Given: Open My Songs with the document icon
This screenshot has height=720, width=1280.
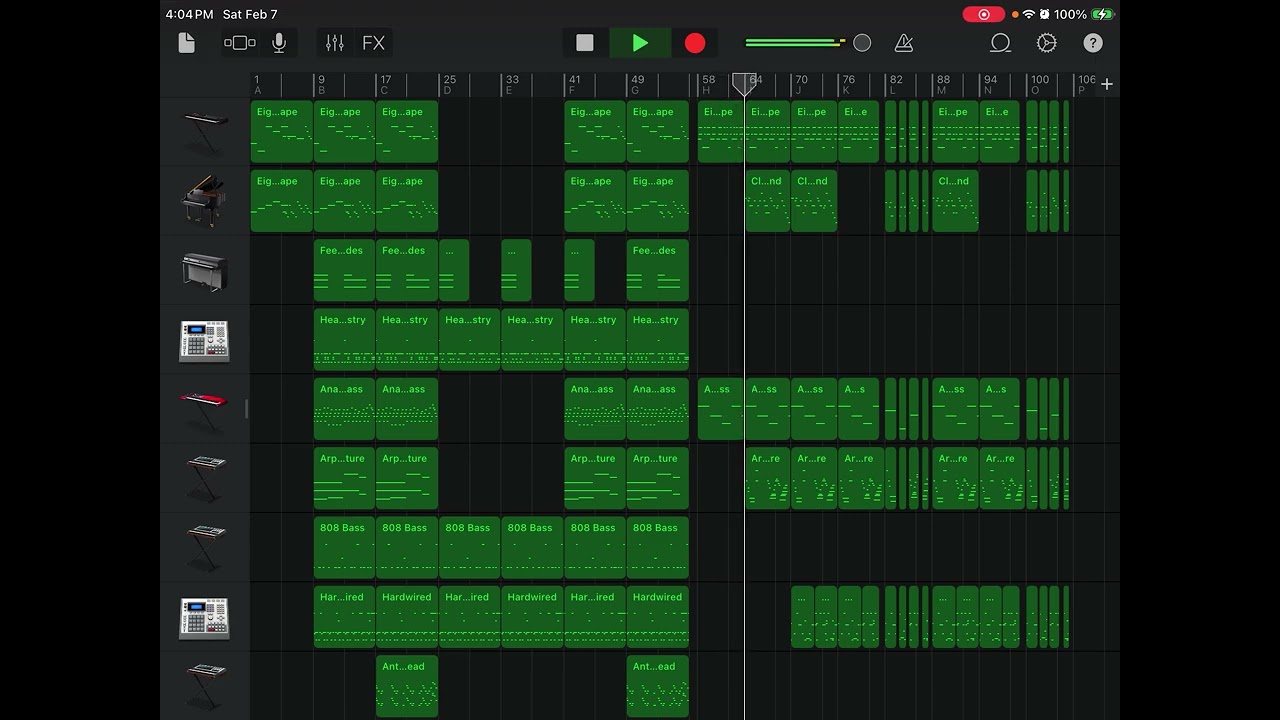Looking at the screenshot, I should pos(187,43).
